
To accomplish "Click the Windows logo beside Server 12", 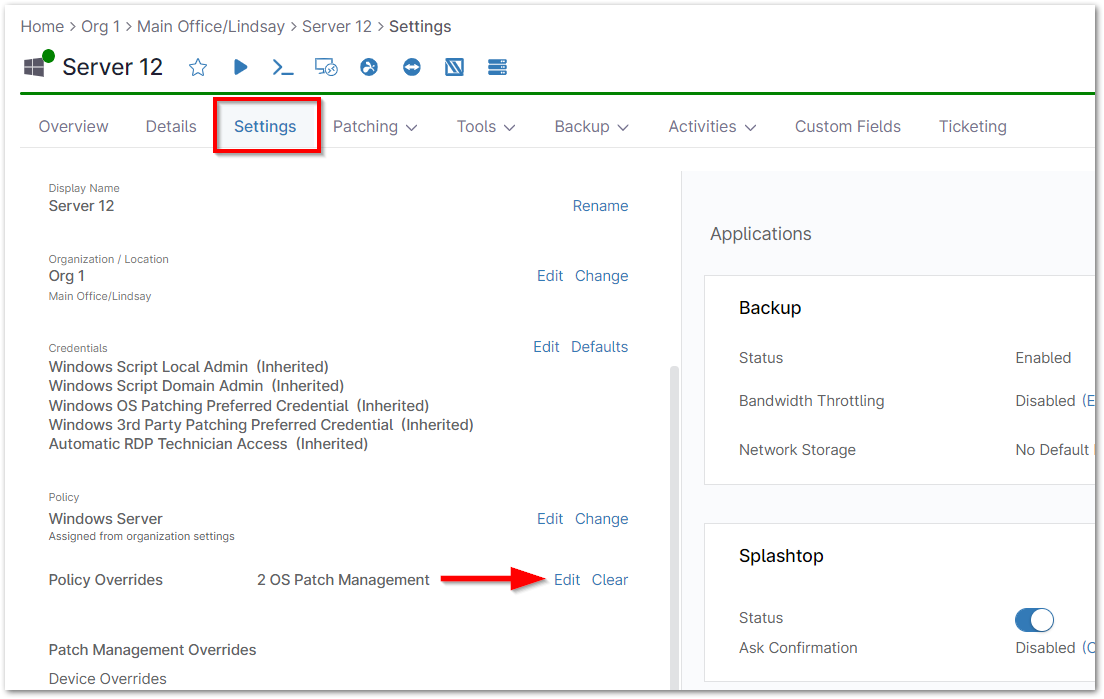I will (35, 67).
